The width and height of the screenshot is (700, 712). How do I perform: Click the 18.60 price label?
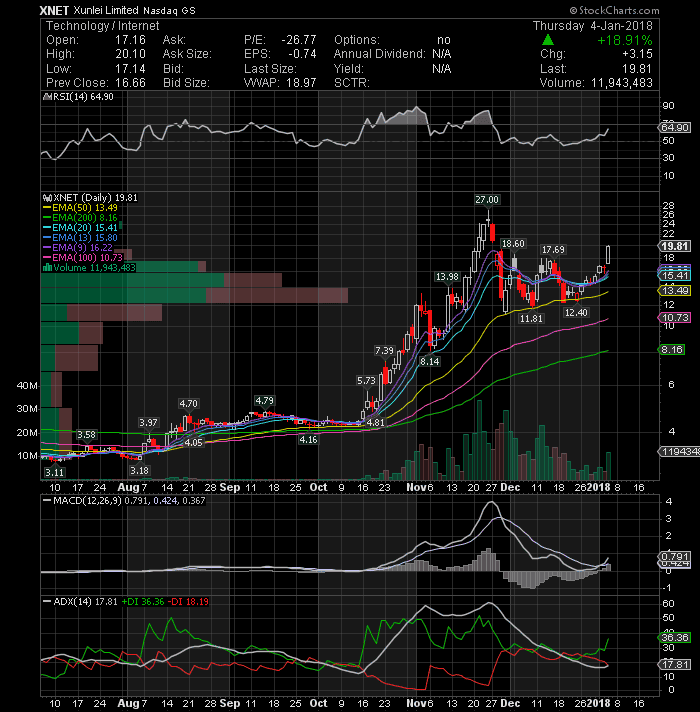pyautogui.click(x=513, y=243)
